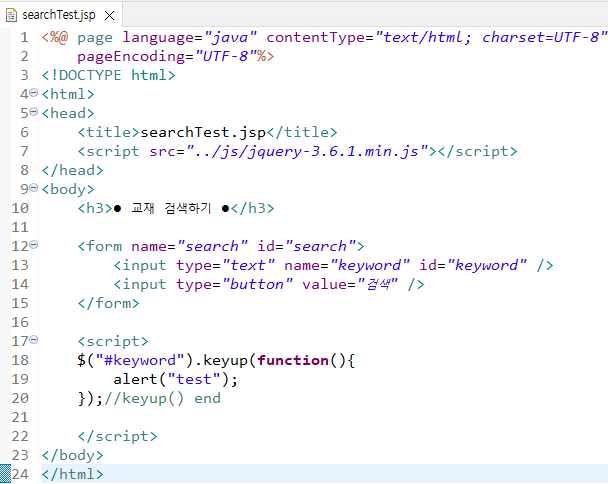
Task: Click the closing body tag on line 23
Action: (73, 455)
